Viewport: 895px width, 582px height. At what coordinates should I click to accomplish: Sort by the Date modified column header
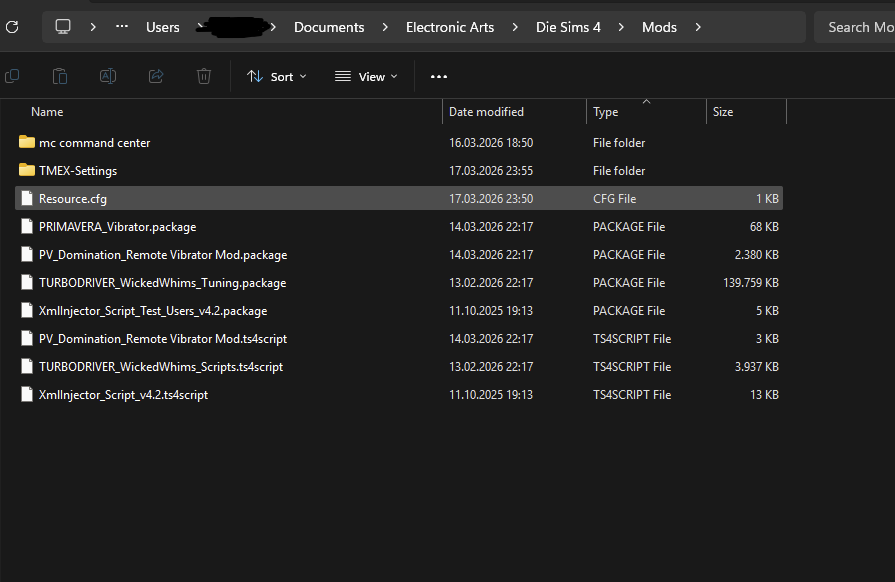click(x=486, y=112)
